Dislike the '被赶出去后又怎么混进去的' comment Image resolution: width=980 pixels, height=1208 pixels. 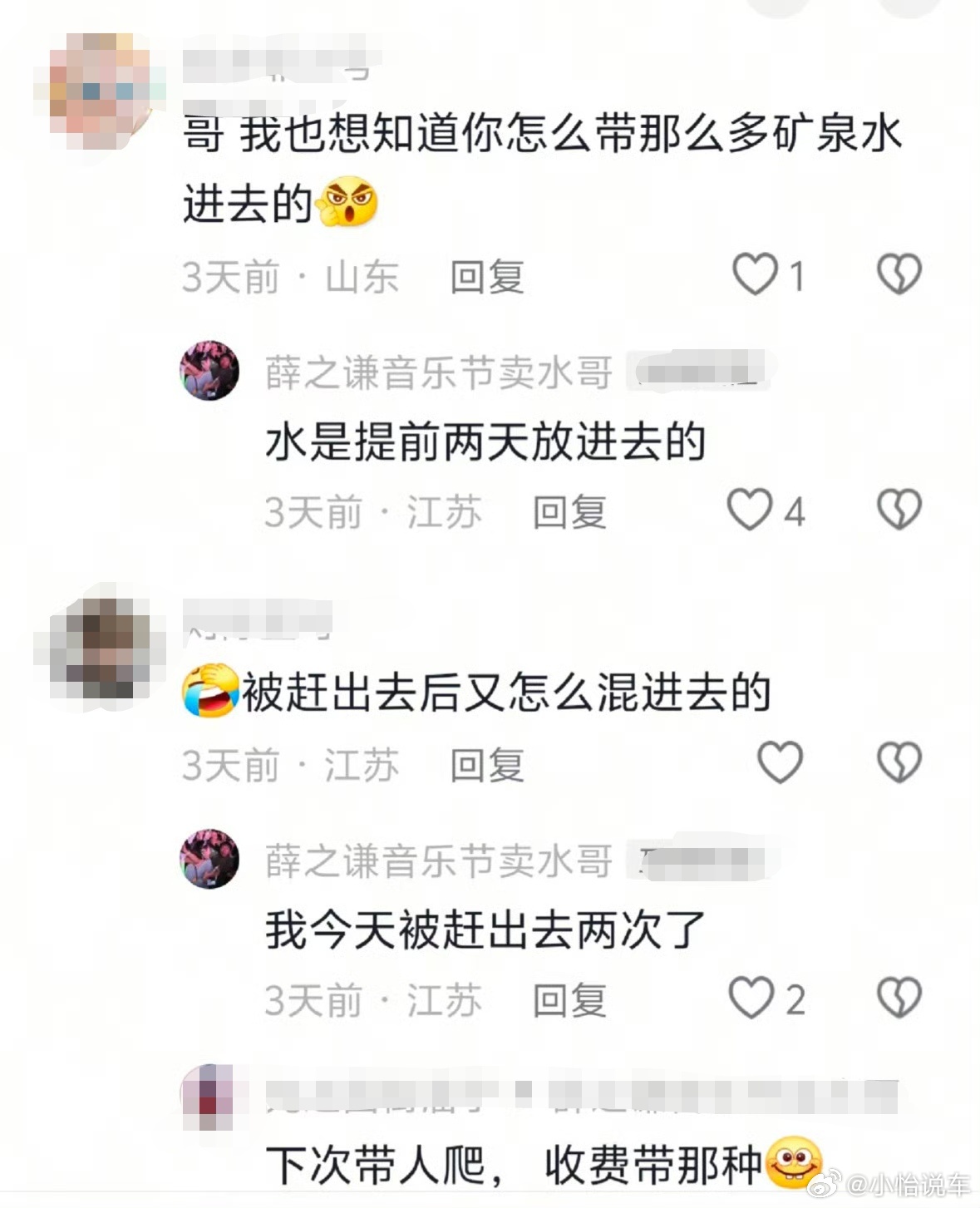click(899, 762)
